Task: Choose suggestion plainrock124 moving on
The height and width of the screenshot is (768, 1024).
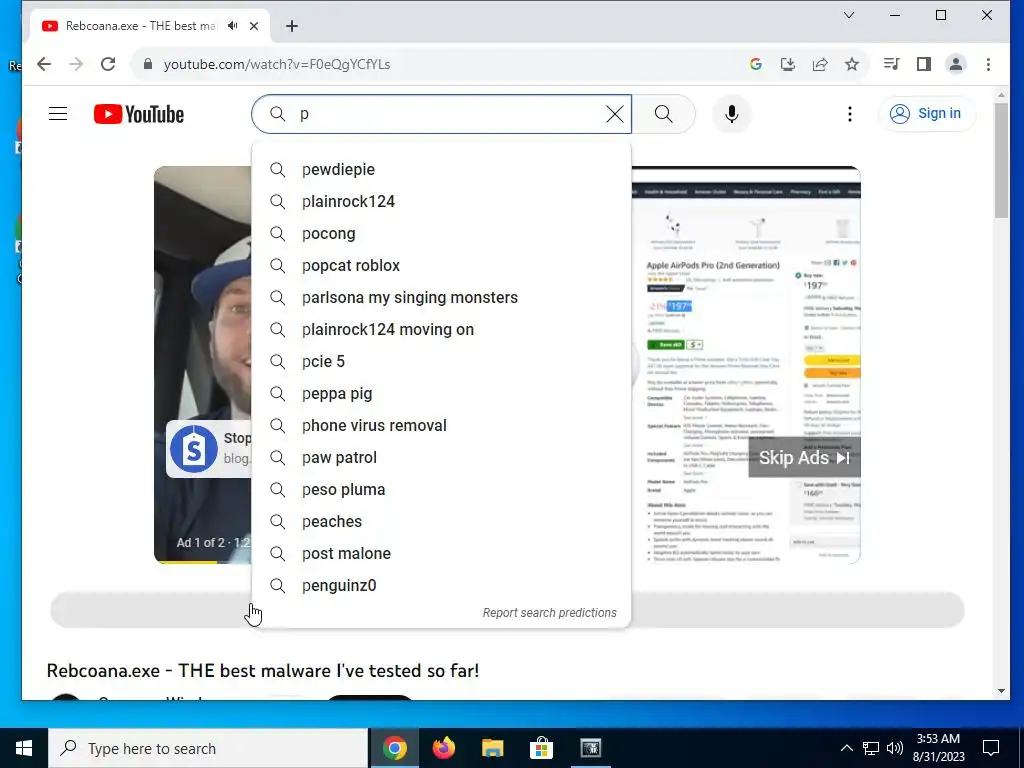Action: pos(441,329)
